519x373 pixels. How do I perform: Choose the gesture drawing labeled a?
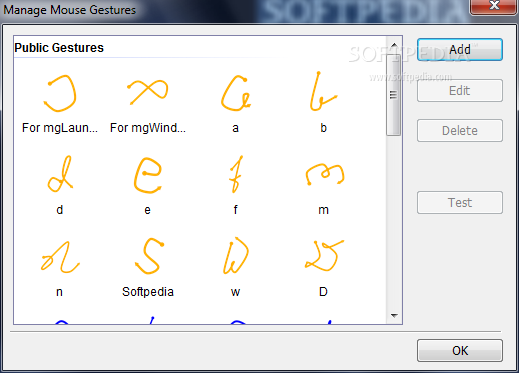click(x=236, y=93)
